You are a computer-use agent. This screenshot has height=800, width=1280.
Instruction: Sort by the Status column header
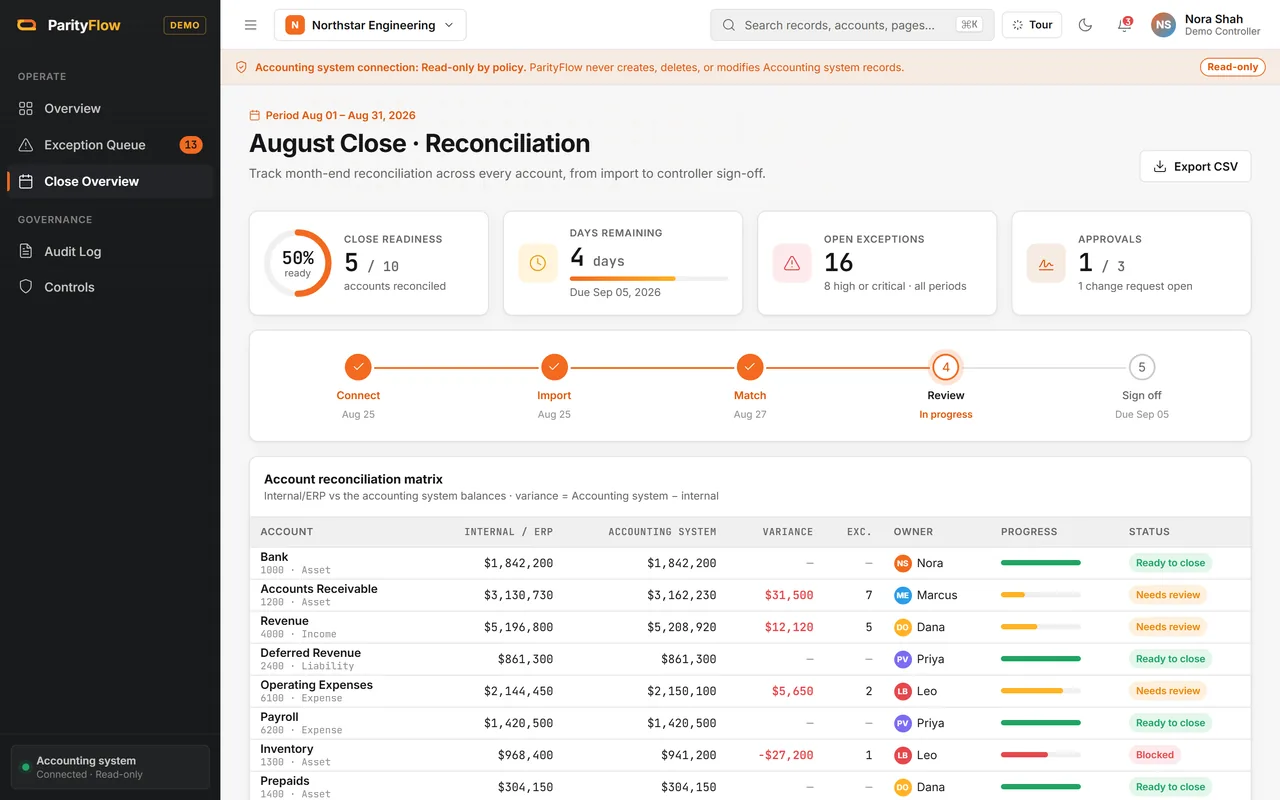(1149, 532)
